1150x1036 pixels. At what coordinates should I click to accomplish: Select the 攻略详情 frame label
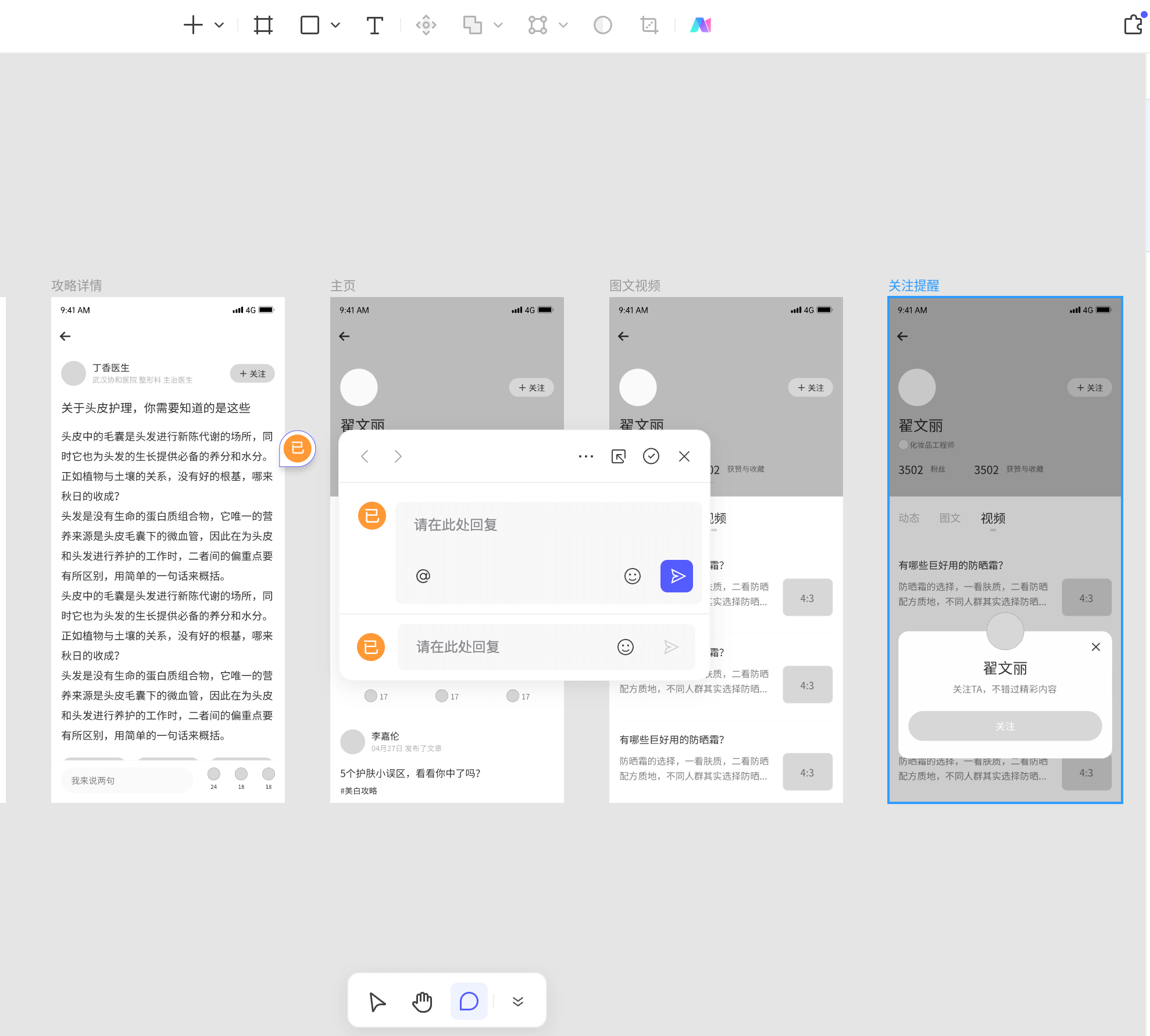coord(77,285)
